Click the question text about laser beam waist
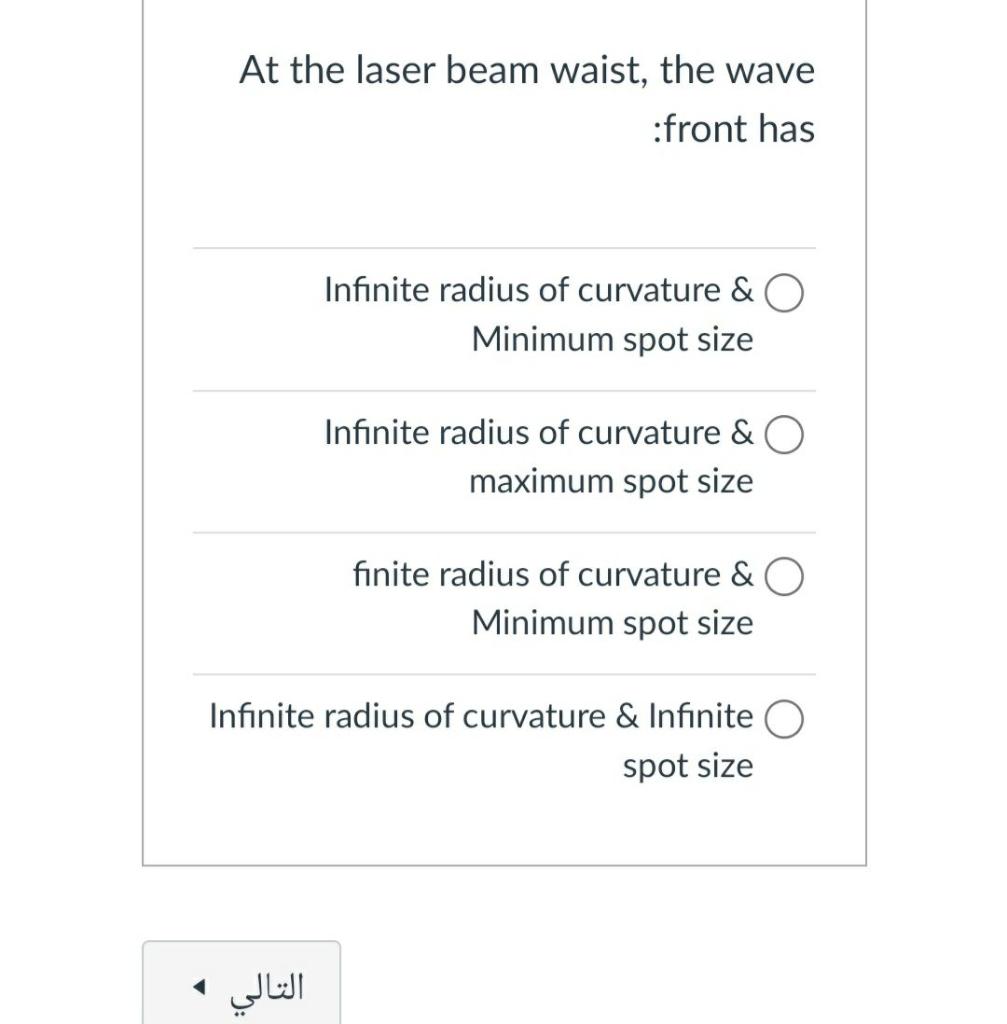 click(x=528, y=98)
